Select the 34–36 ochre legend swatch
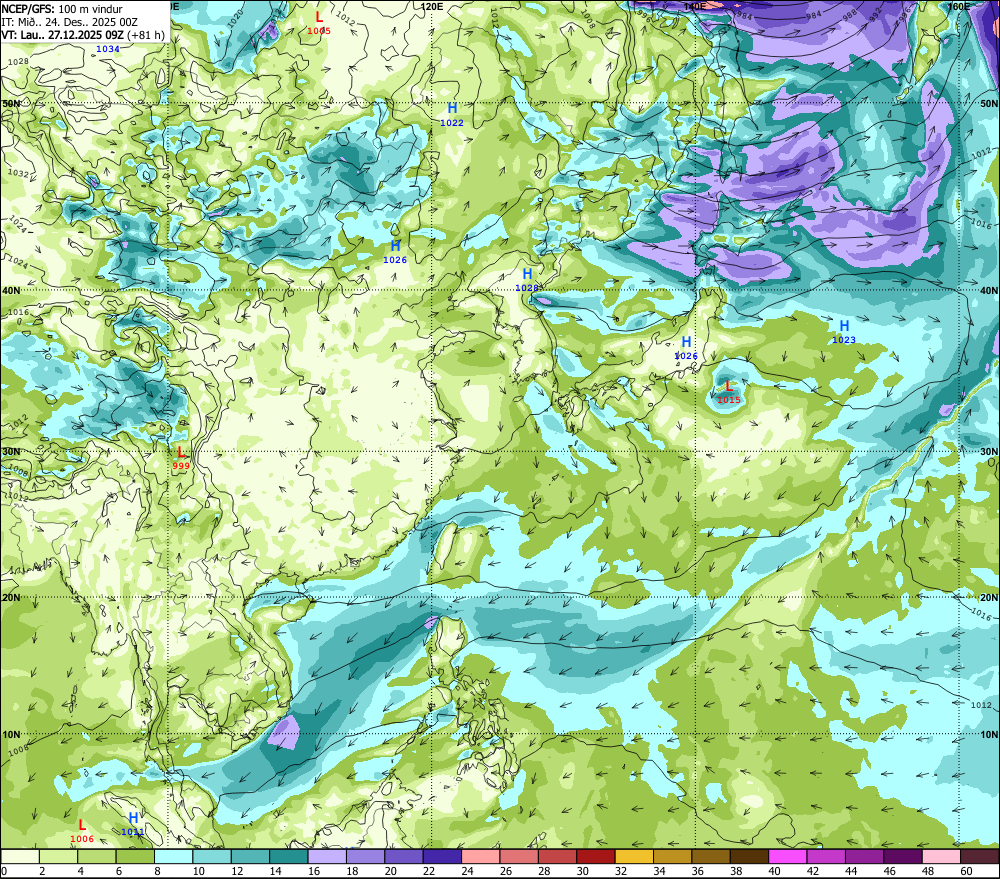 (x=672, y=856)
